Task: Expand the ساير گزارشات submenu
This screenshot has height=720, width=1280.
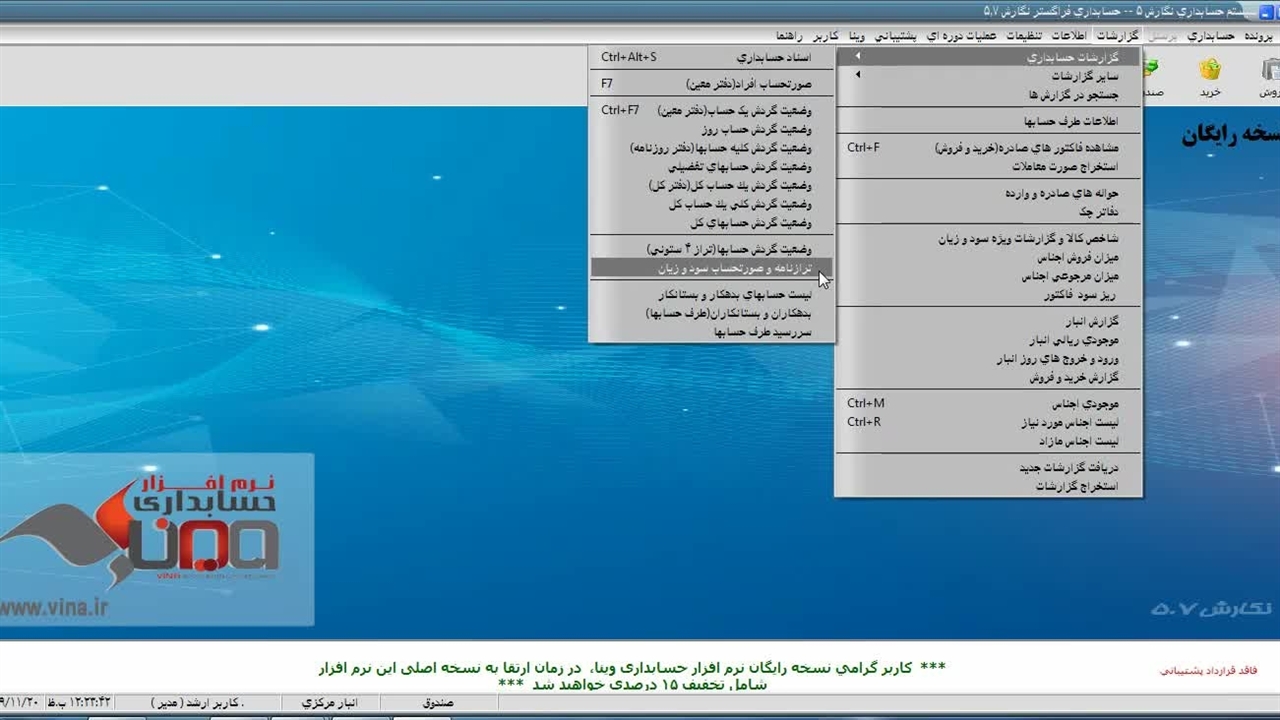Action: point(857,75)
